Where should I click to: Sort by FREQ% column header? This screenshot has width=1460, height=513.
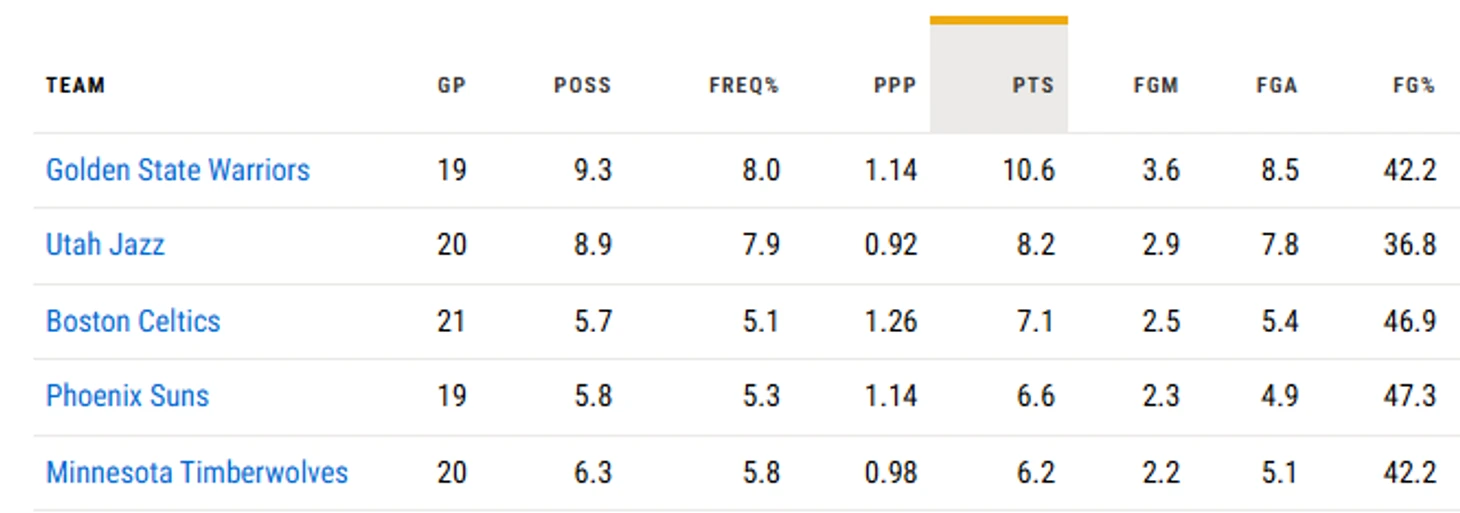[744, 85]
